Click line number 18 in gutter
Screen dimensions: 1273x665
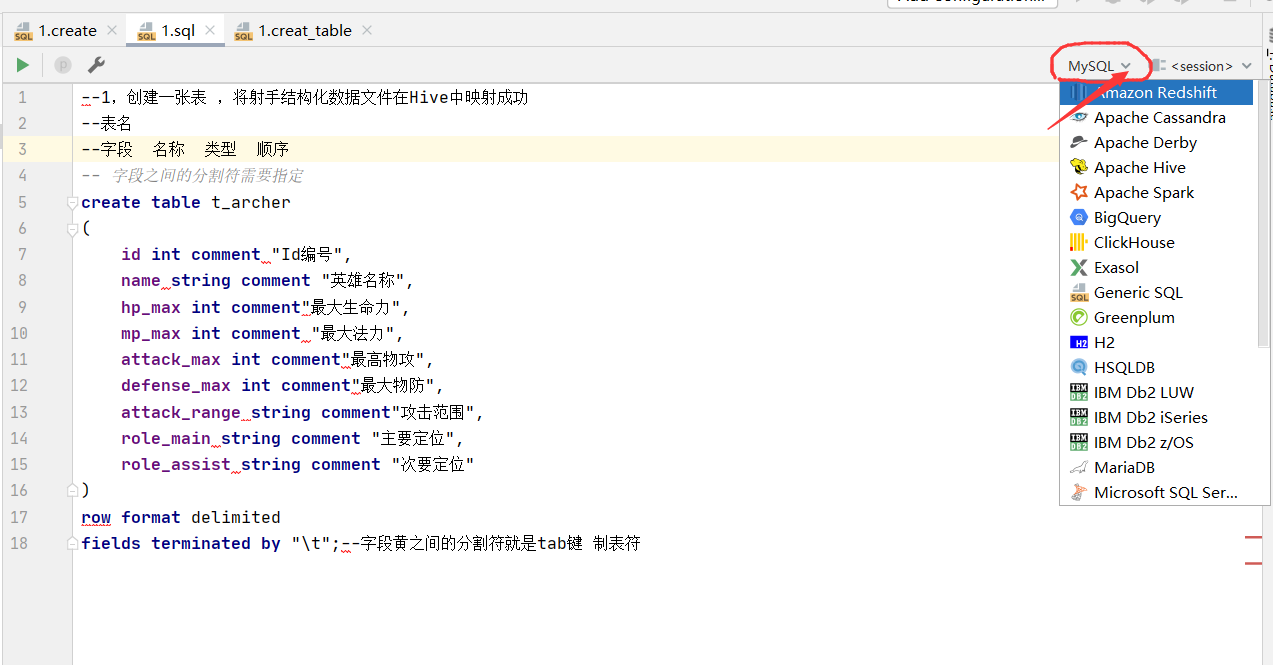tap(19, 543)
